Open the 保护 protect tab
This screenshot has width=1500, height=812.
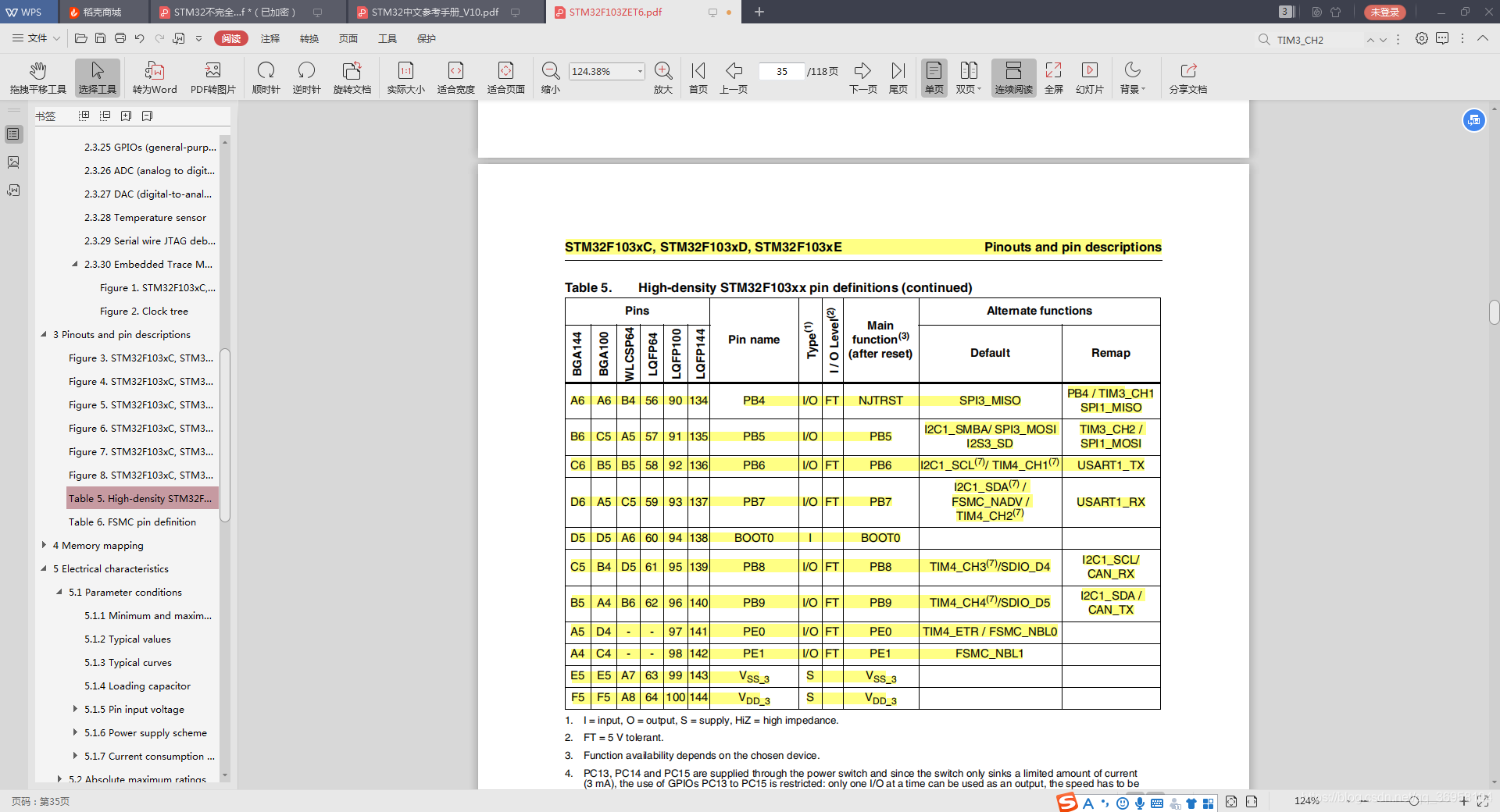click(427, 38)
